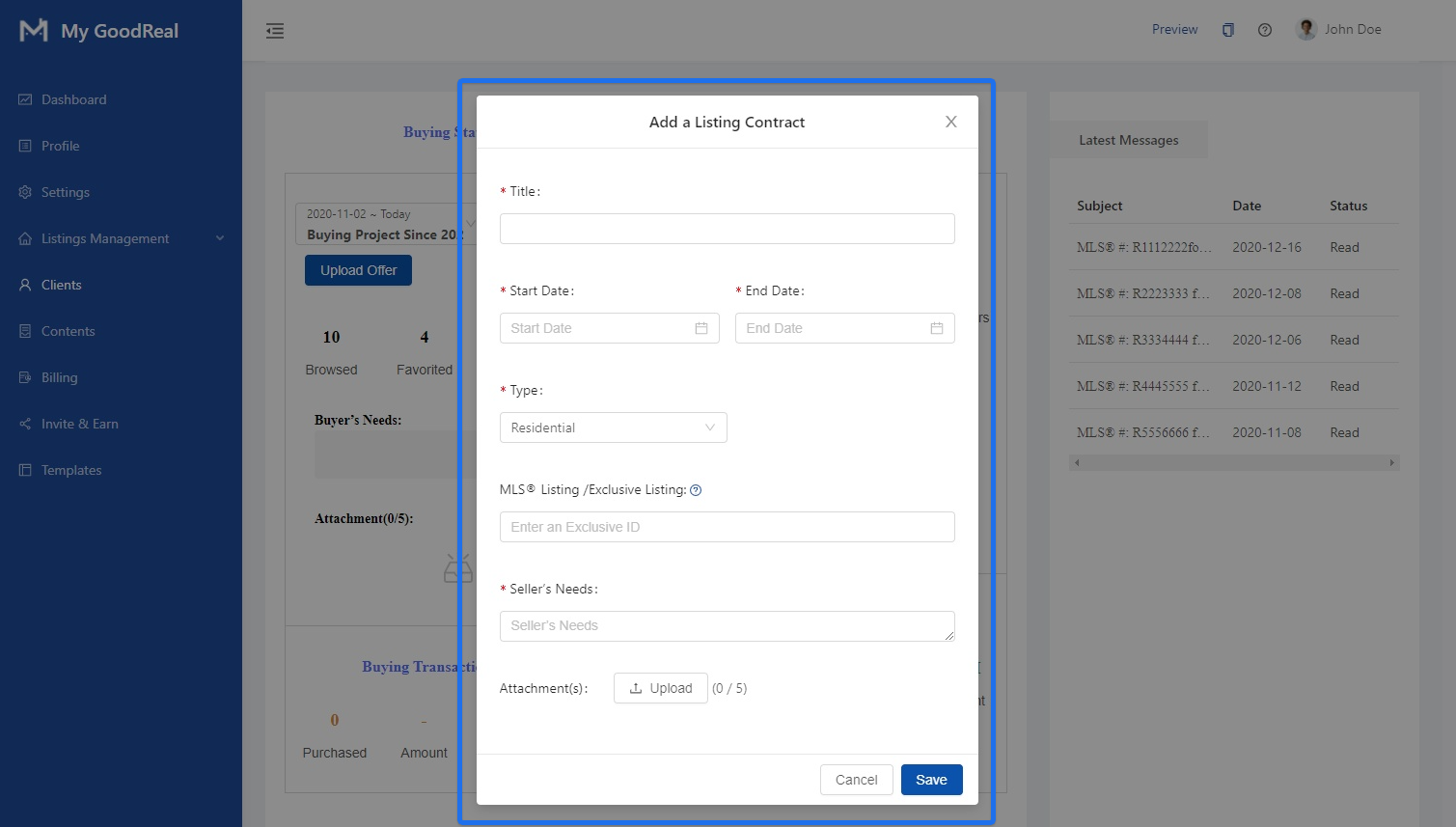1456x827 pixels.
Task: Open the Buying Project date range selector
Action: pos(384,223)
